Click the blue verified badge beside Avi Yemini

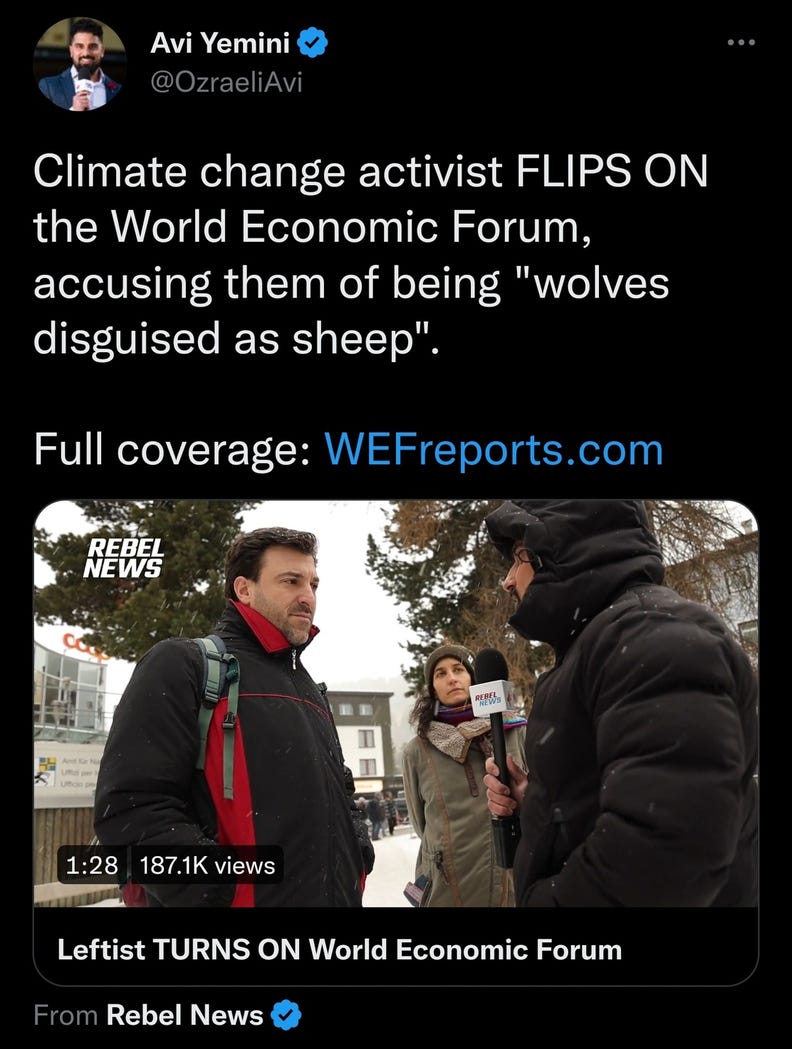pos(312,43)
